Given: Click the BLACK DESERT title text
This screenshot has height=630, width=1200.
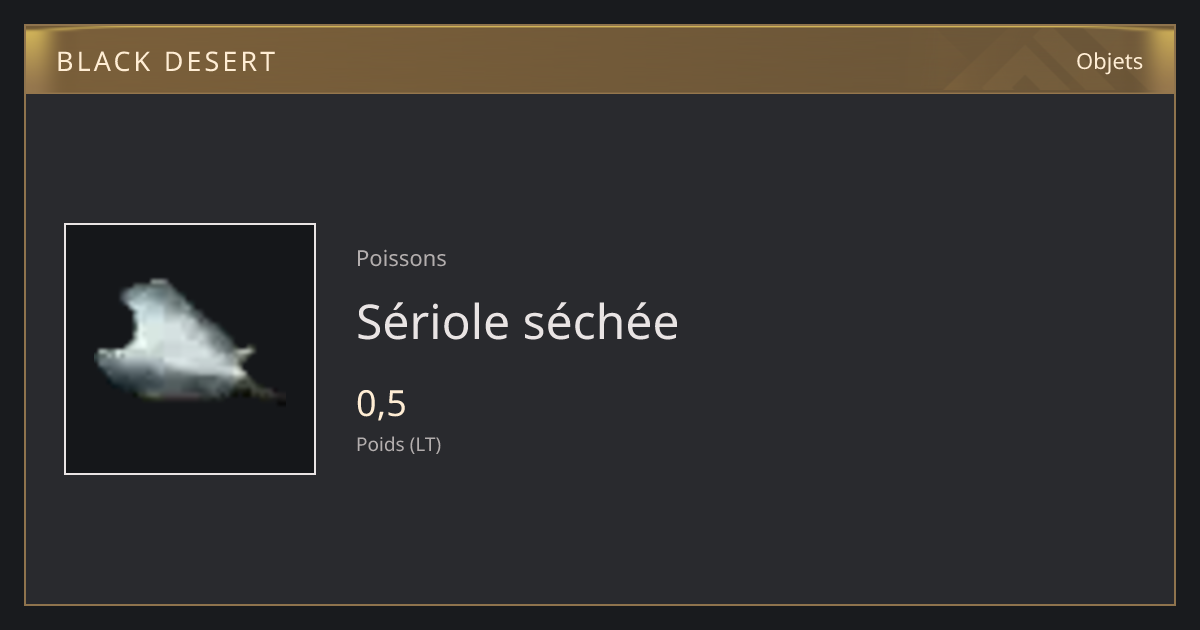Looking at the screenshot, I should coord(166,62).
